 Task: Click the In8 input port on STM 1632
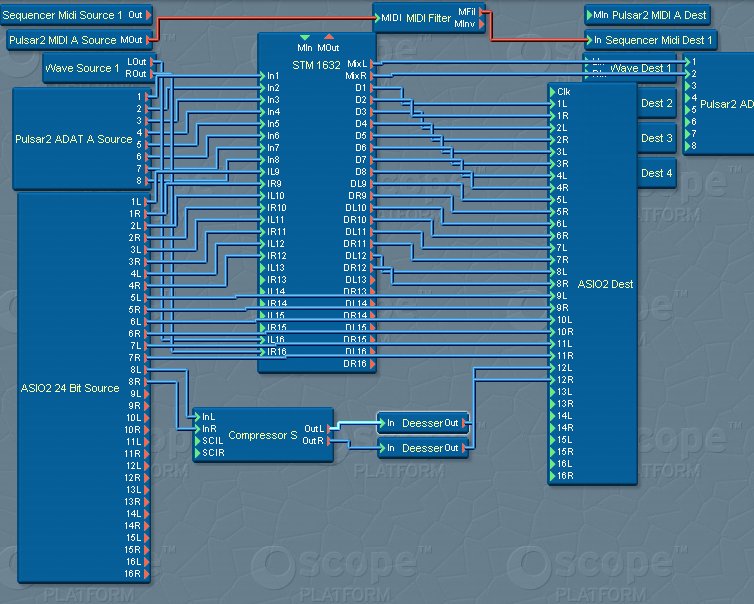click(x=263, y=160)
